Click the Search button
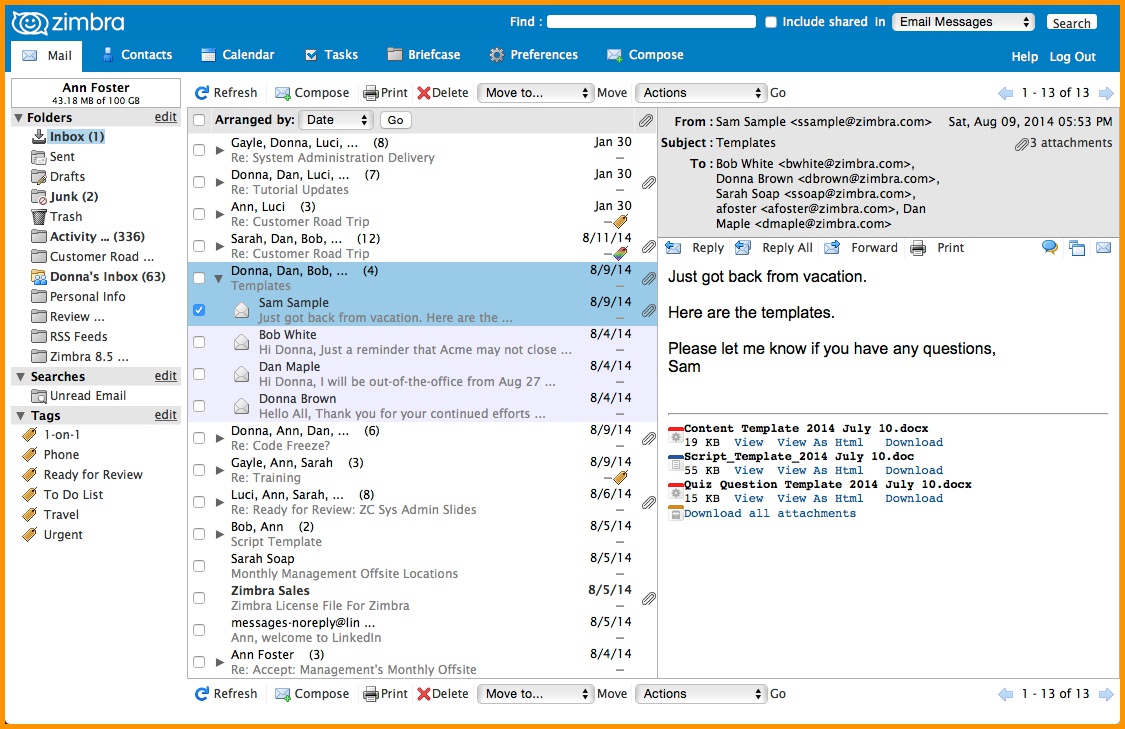The width and height of the screenshot is (1125, 729). point(1071,23)
